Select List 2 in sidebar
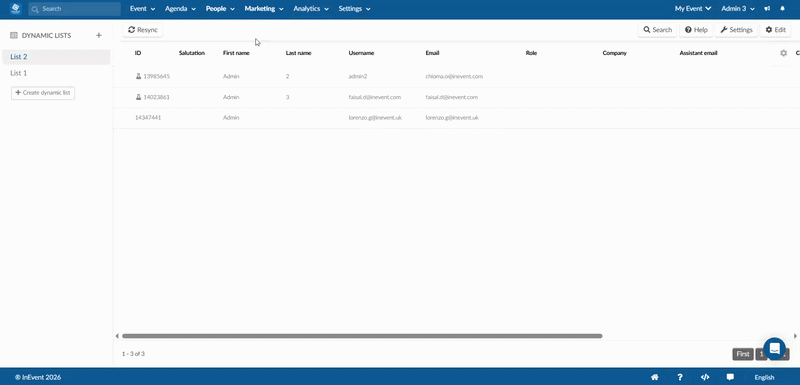800x385 pixels. 56,57
